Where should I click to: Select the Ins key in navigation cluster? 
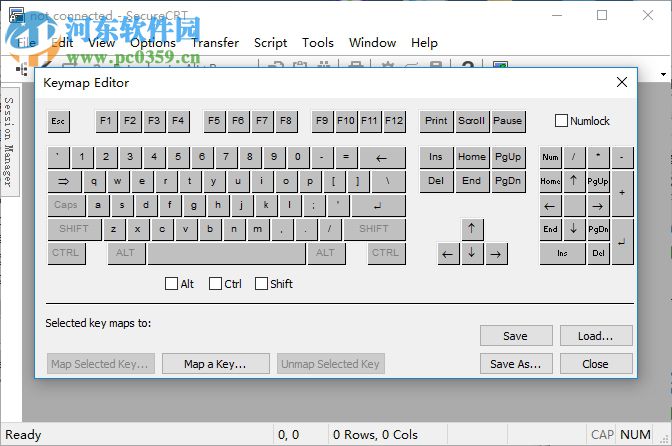(436, 157)
